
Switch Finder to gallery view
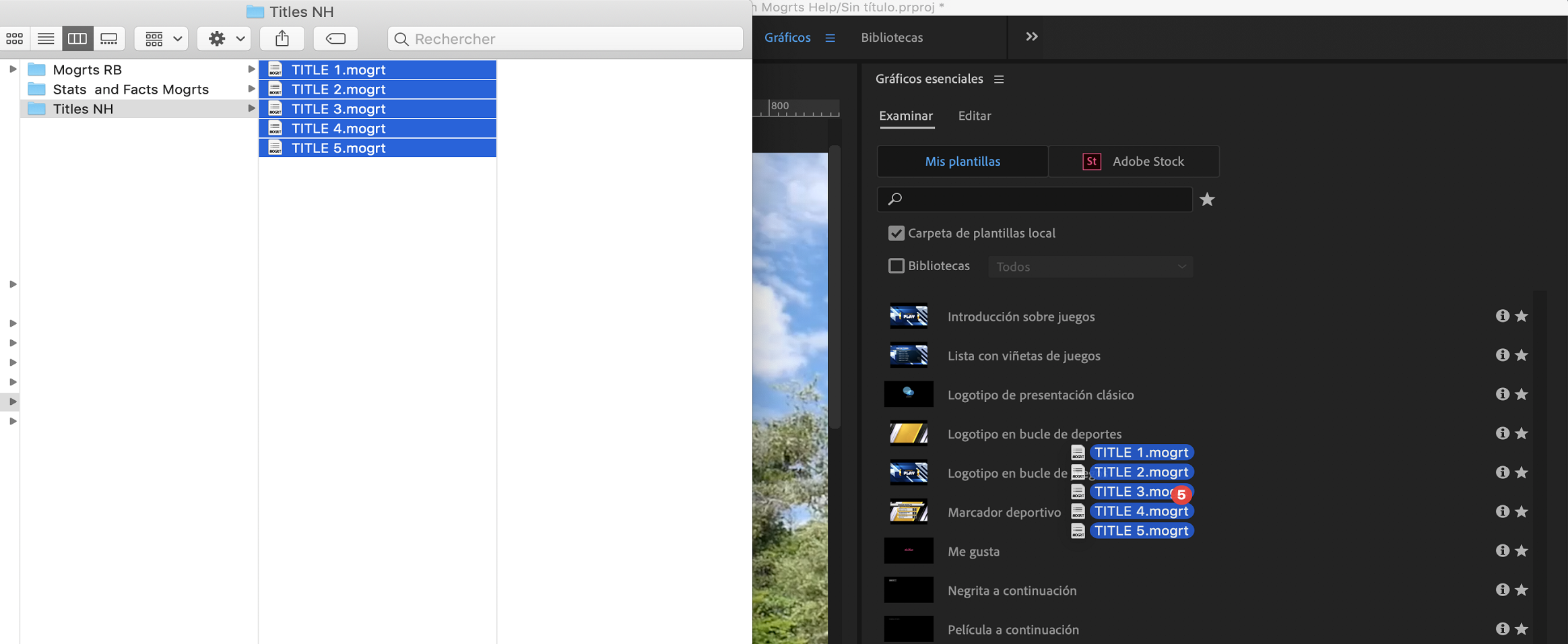[109, 39]
